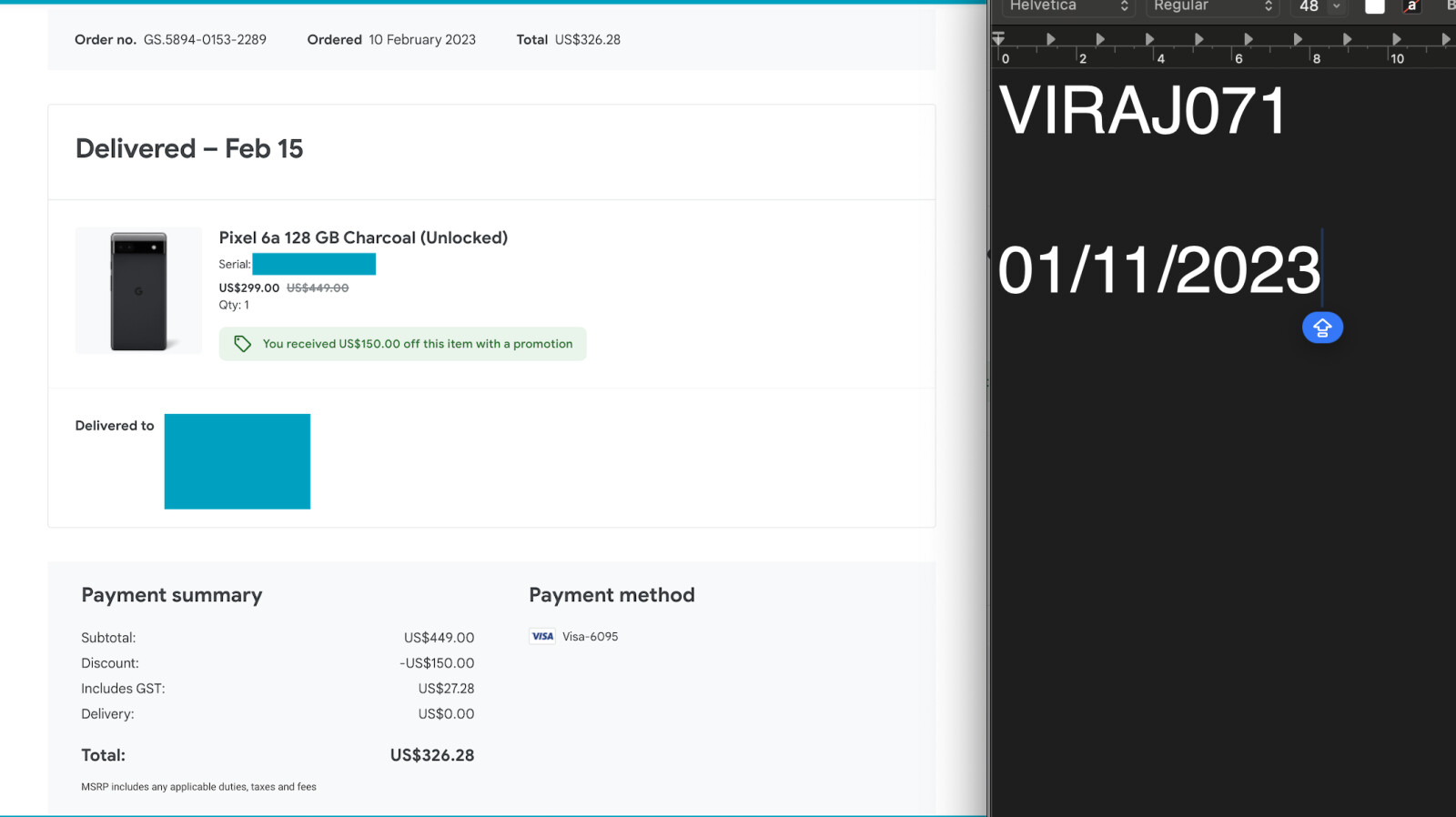Click order number GS.5894-0153-2289
Image resolution: width=1456 pixels, height=817 pixels.
click(x=205, y=40)
